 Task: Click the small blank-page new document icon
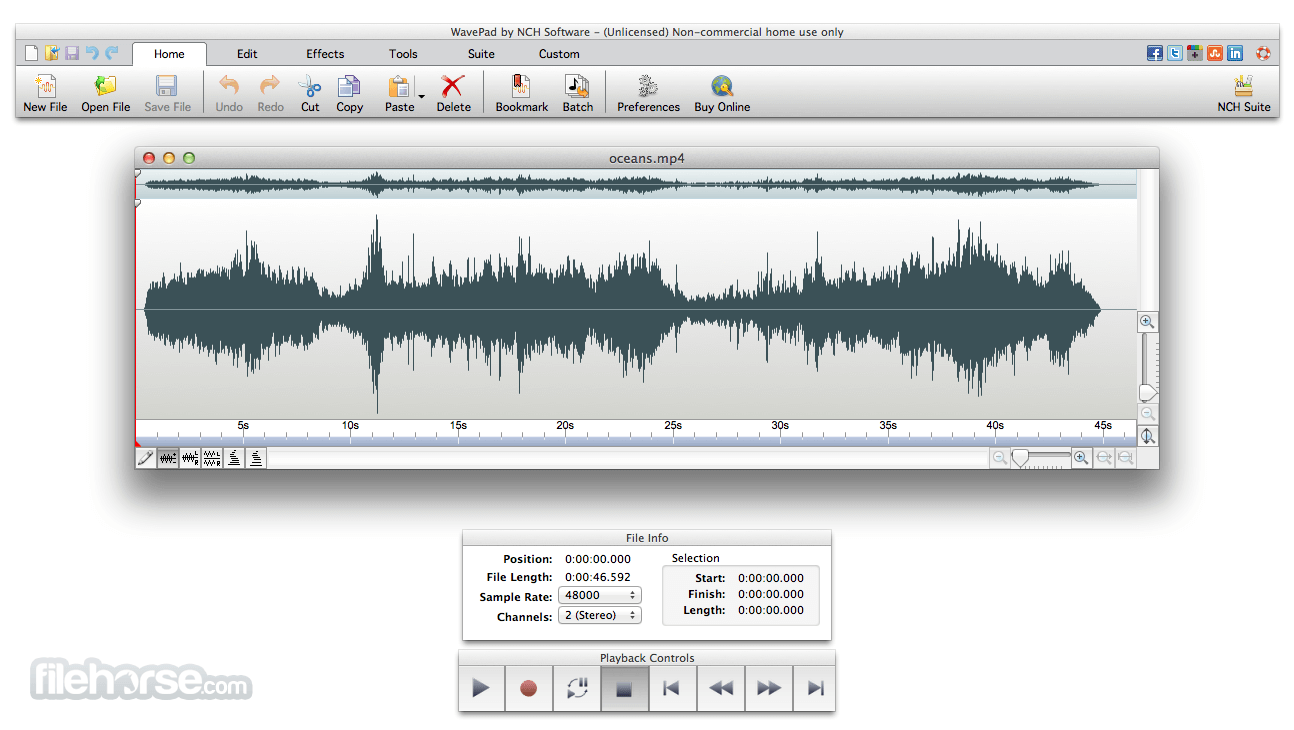(31, 53)
